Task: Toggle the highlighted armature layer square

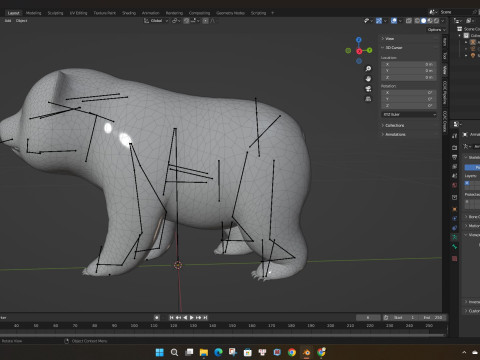Action: click(467, 183)
